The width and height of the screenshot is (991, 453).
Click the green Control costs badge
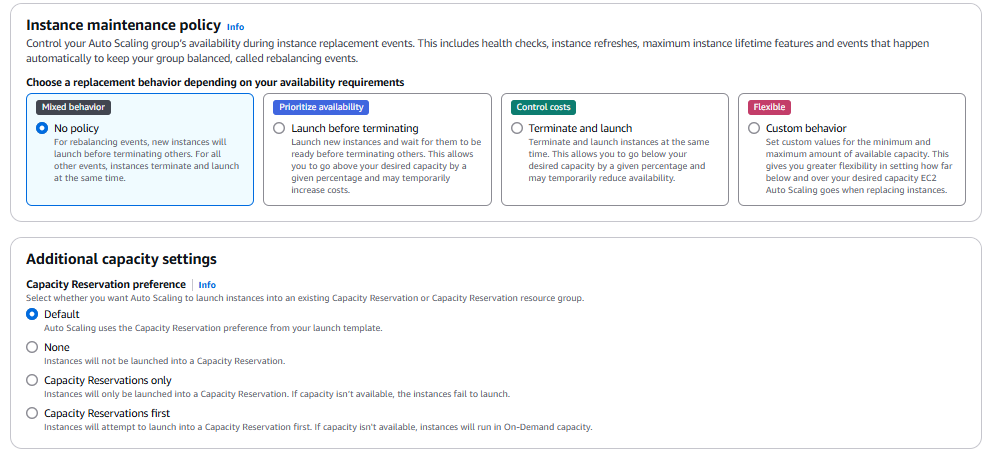tap(545, 107)
